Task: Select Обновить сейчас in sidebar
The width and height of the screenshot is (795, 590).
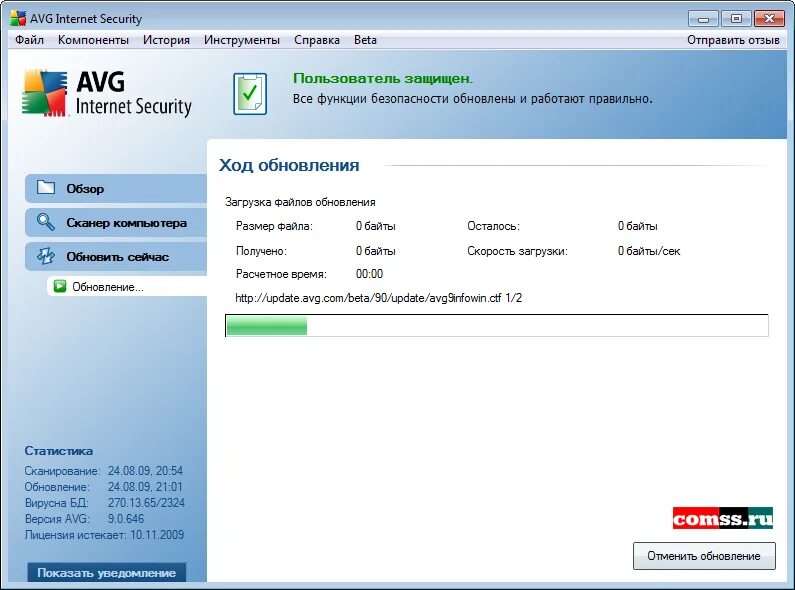Action: pyautogui.click(x=116, y=256)
